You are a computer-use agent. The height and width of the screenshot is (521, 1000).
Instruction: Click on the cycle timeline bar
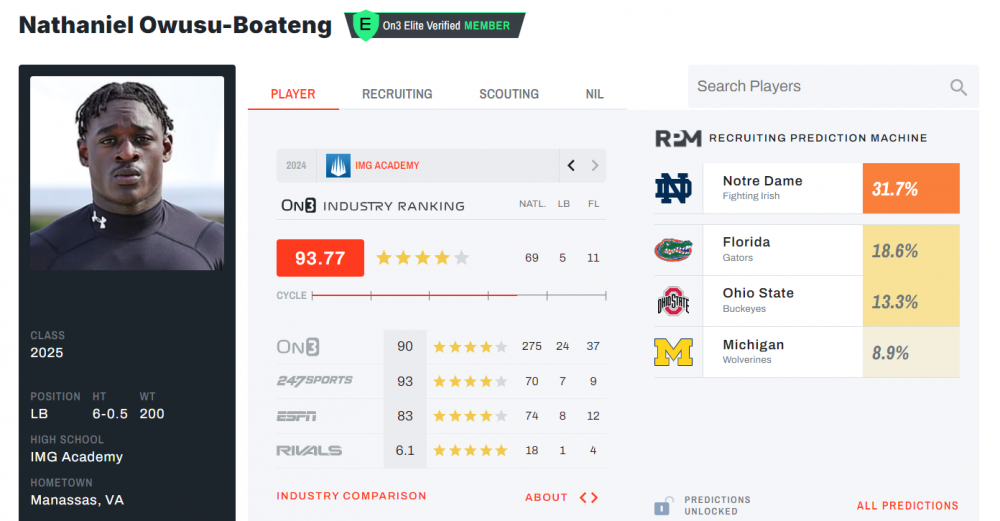click(x=458, y=295)
